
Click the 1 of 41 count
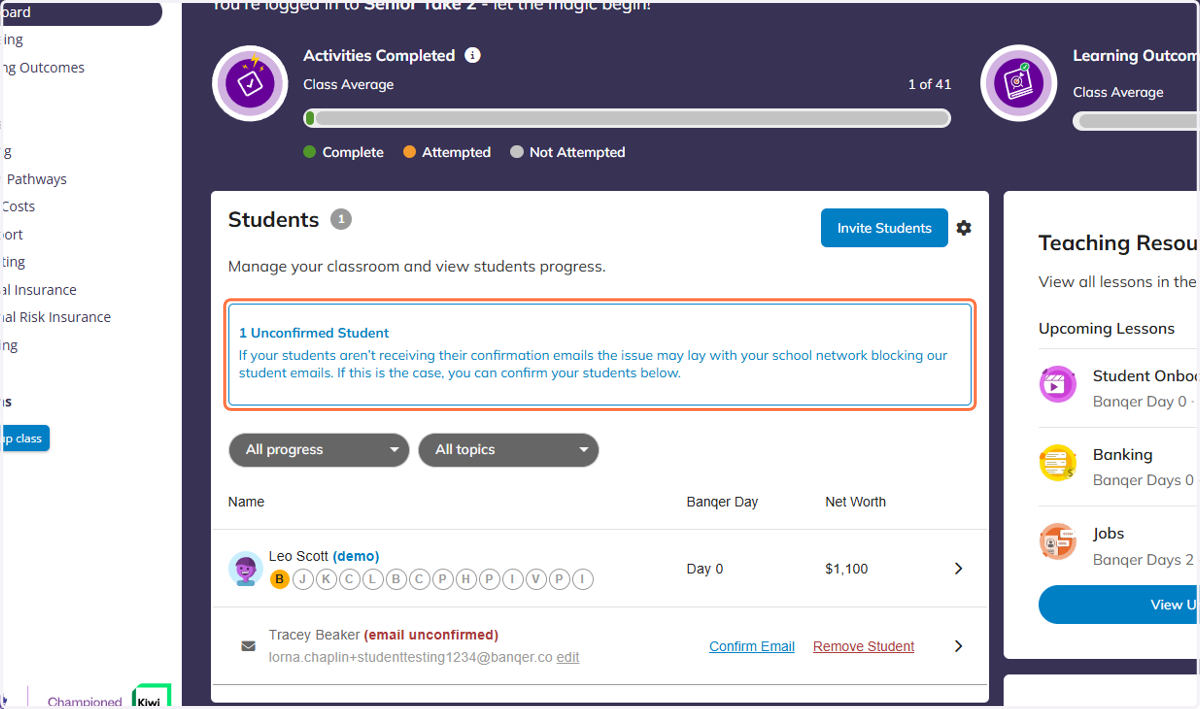tap(929, 85)
